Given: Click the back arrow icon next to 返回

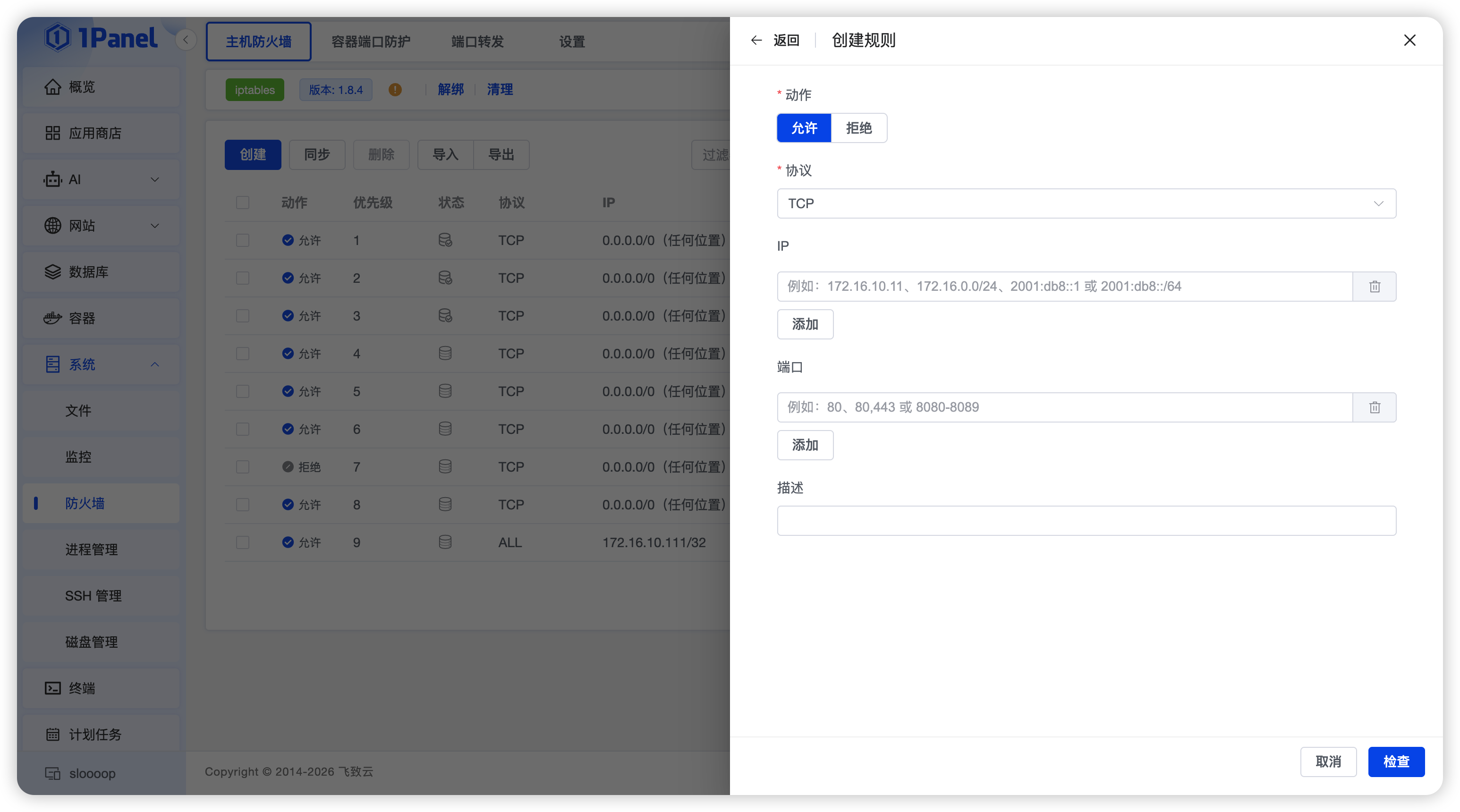Looking at the screenshot, I should (x=756, y=40).
